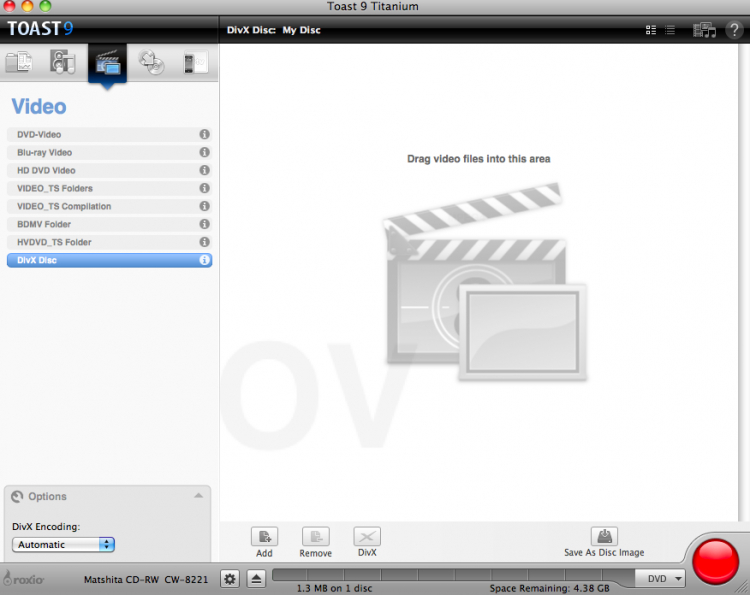Select DivX Disc project type
750x595 pixels.
109,260
